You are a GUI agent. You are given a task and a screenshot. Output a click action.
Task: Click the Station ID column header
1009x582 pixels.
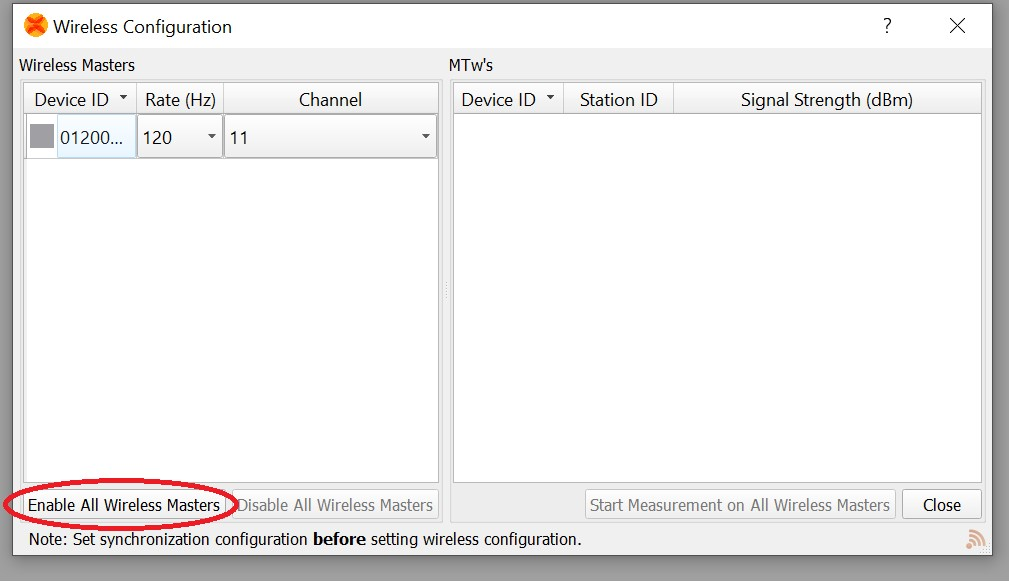tap(618, 98)
